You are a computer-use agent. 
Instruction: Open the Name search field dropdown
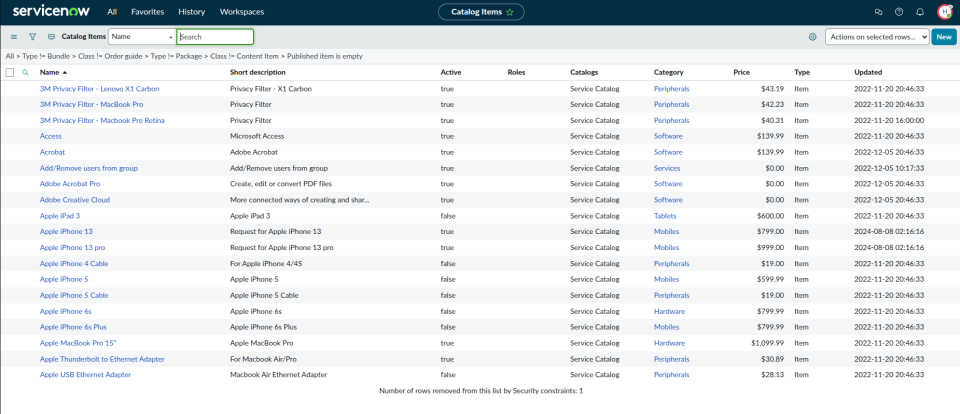tap(142, 37)
